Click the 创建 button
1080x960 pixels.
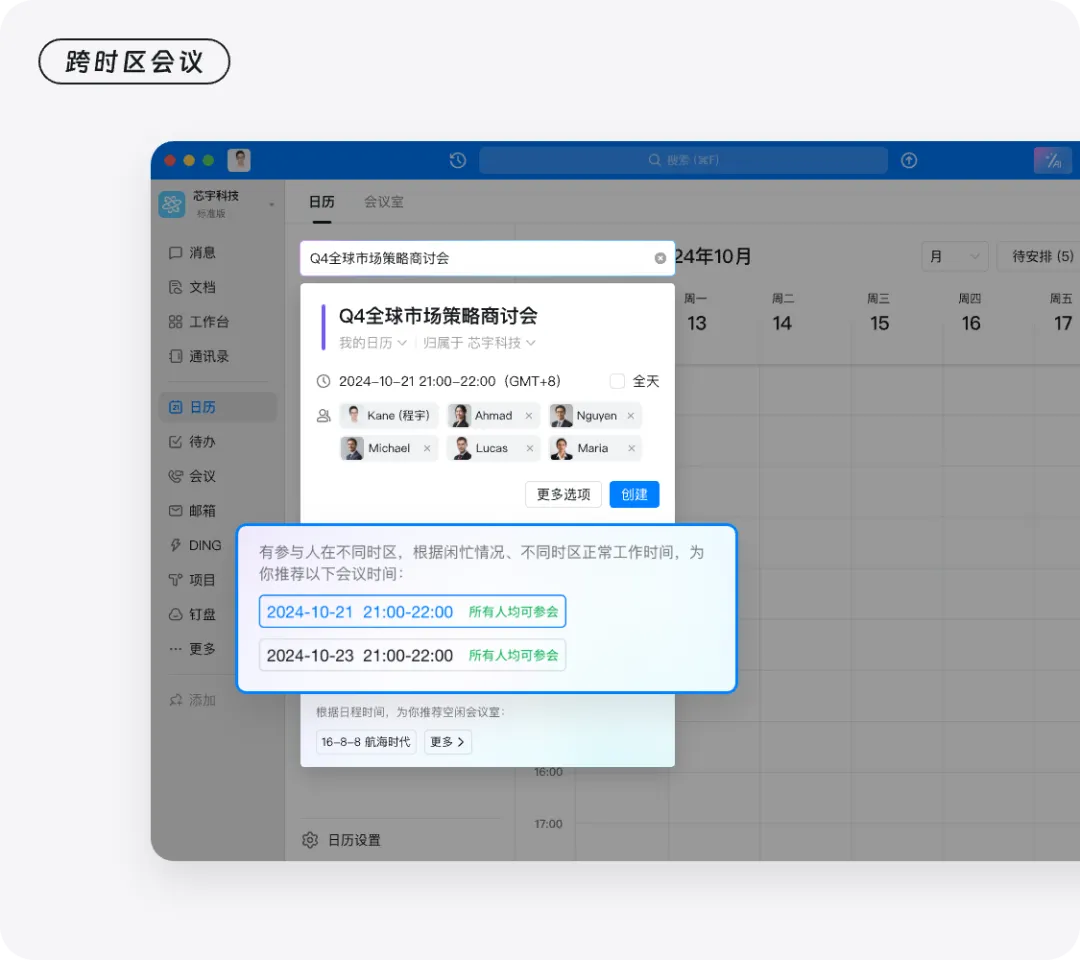pyautogui.click(x=634, y=494)
